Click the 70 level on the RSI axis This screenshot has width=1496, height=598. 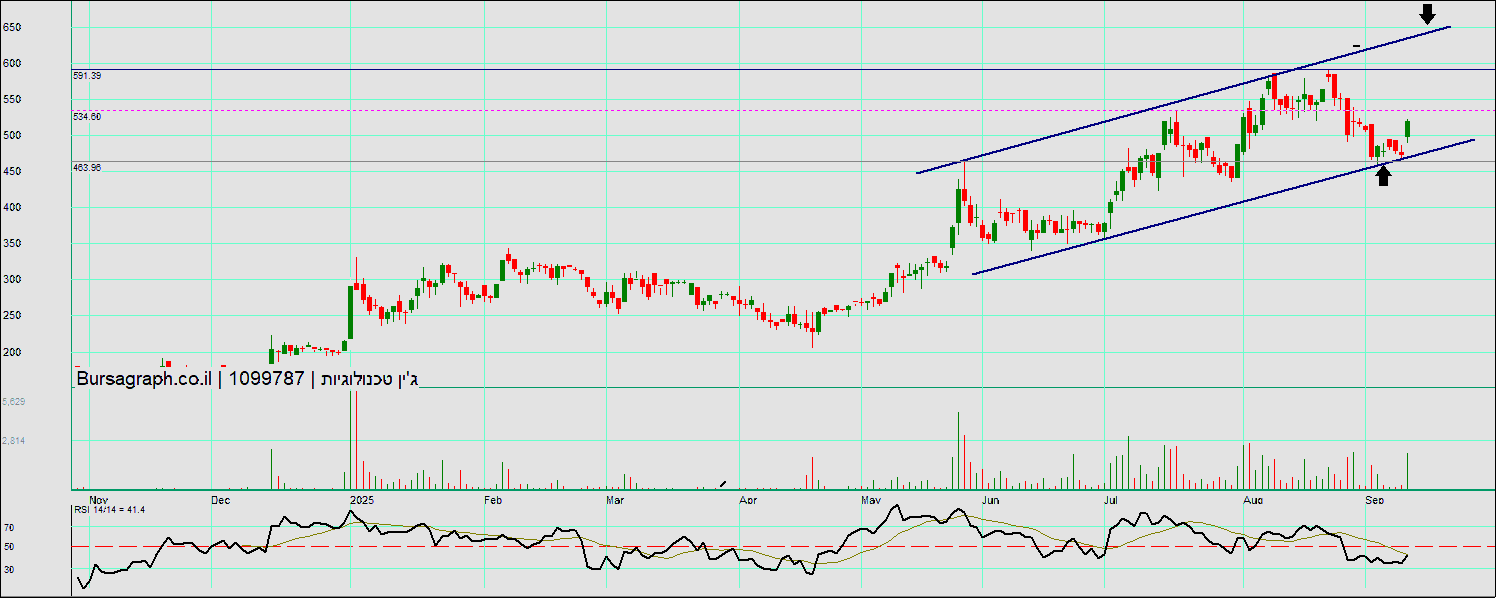click(8, 527)
